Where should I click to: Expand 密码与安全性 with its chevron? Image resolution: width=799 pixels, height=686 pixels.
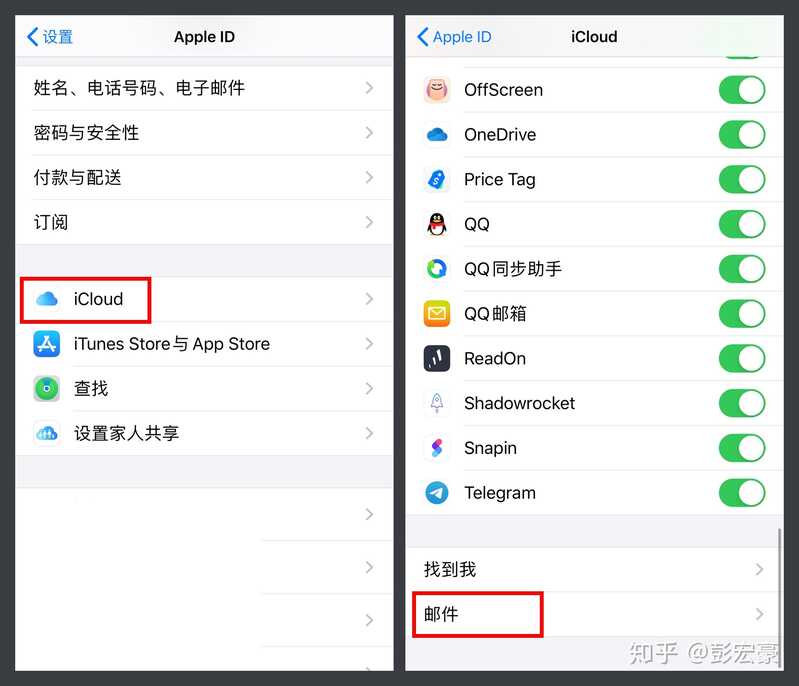point(369,133)
